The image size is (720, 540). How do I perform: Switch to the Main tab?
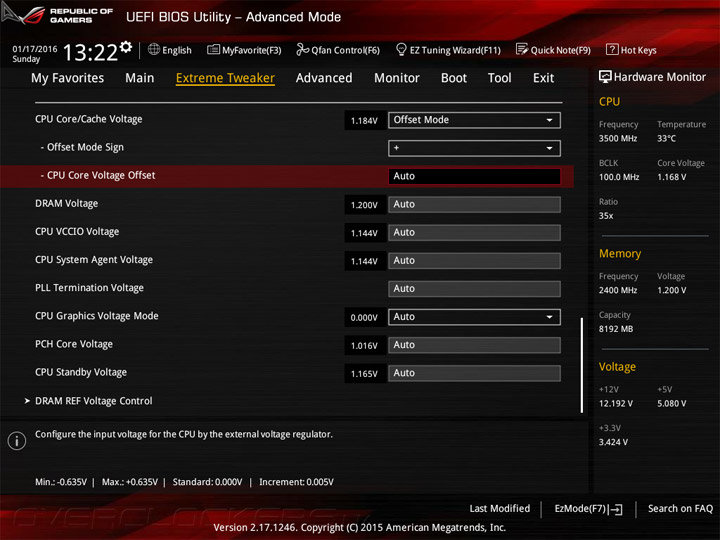coord(140,78)
